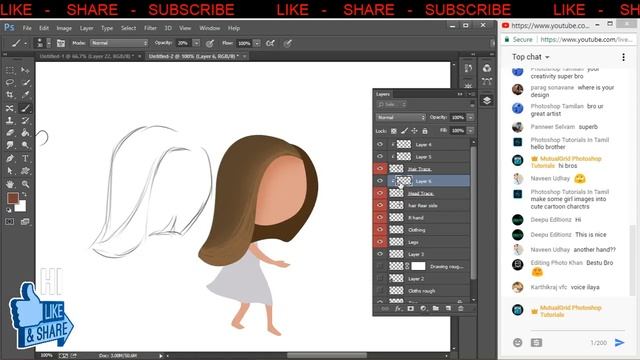This screenshot has width=640, height=360.
Task: Open the layer Fill slider dropdown
Action: [x=470, y=131]
